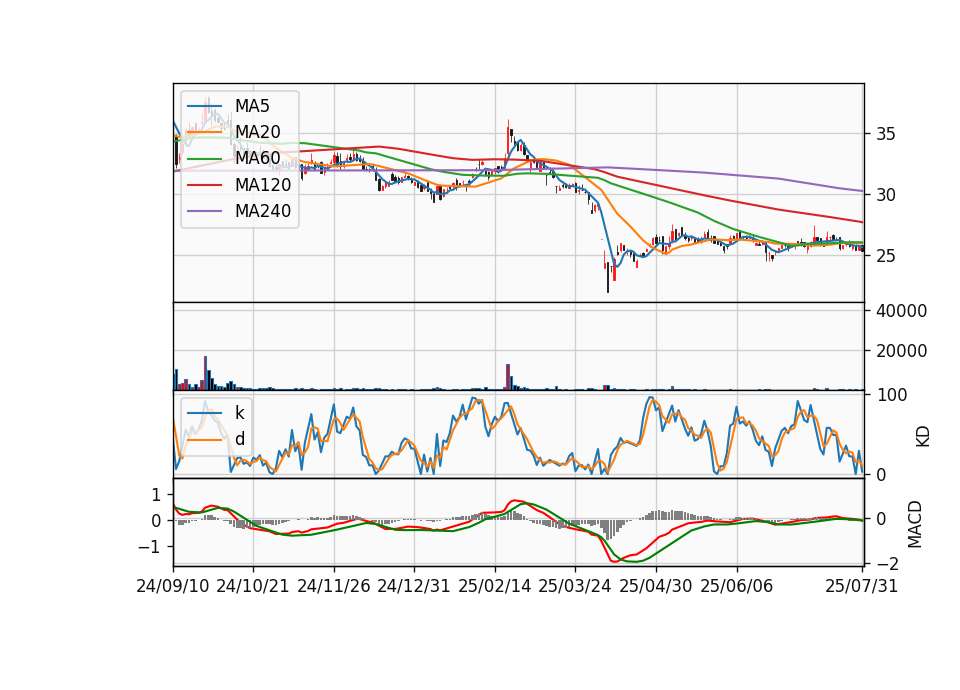Click the MACD left axis value −1
Viewport: 960px width, 690px height.
tap(151, 547)
